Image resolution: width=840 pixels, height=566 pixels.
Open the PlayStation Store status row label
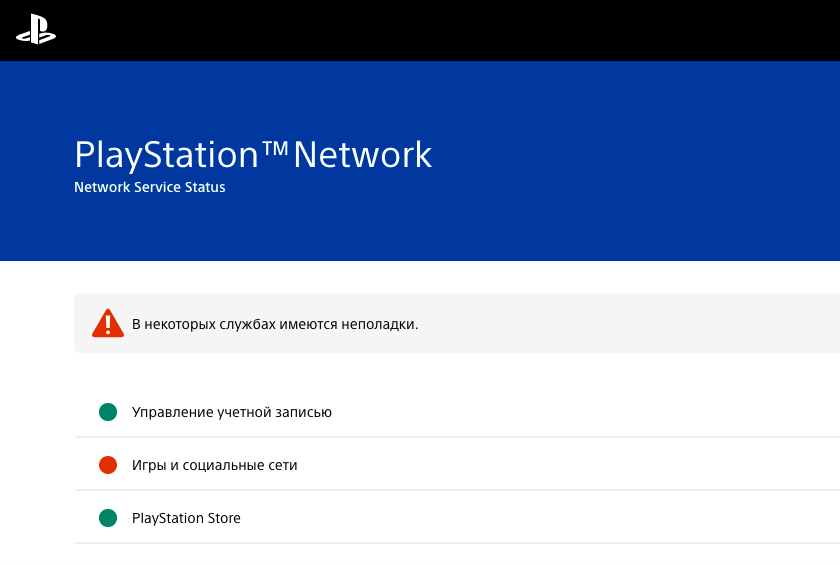click(186, 518)
